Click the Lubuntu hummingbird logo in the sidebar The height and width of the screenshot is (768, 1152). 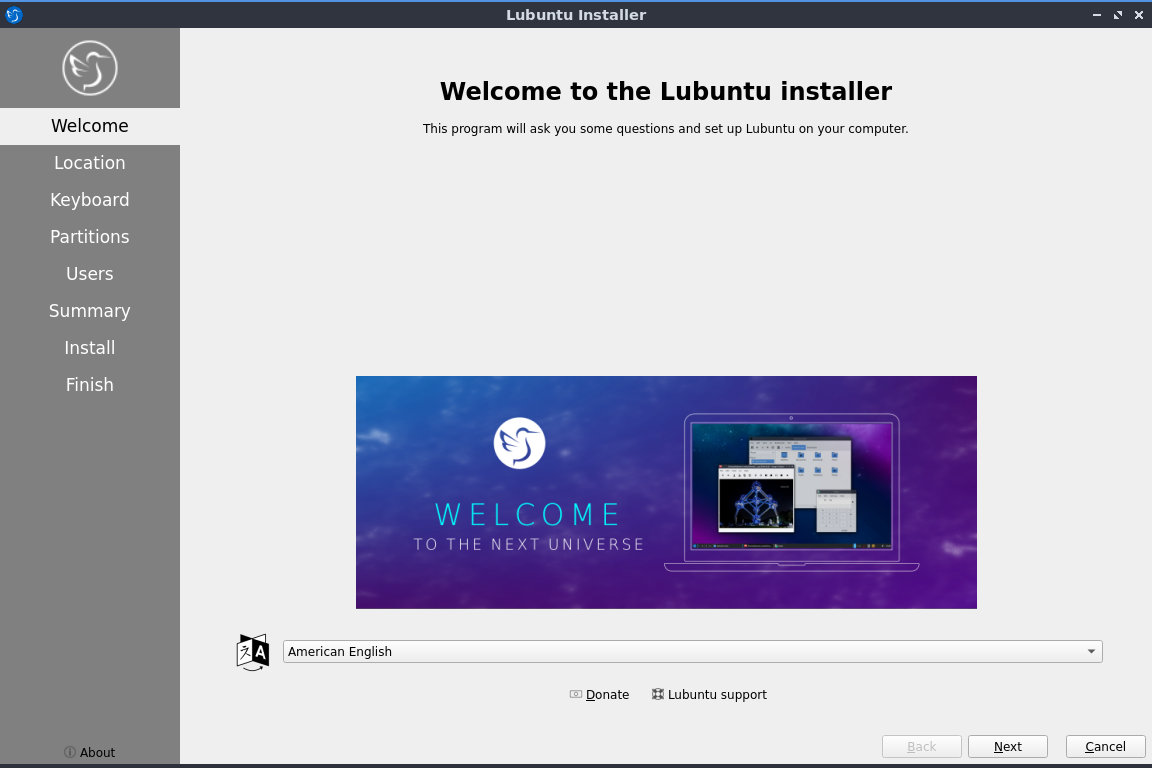[90, 68]
